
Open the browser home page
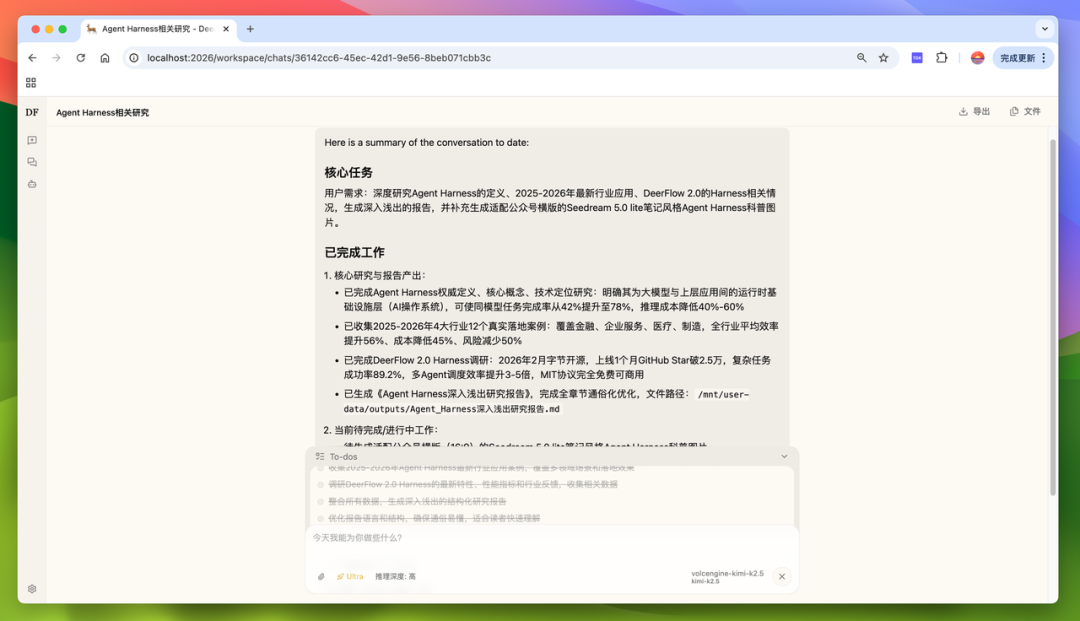105,58
